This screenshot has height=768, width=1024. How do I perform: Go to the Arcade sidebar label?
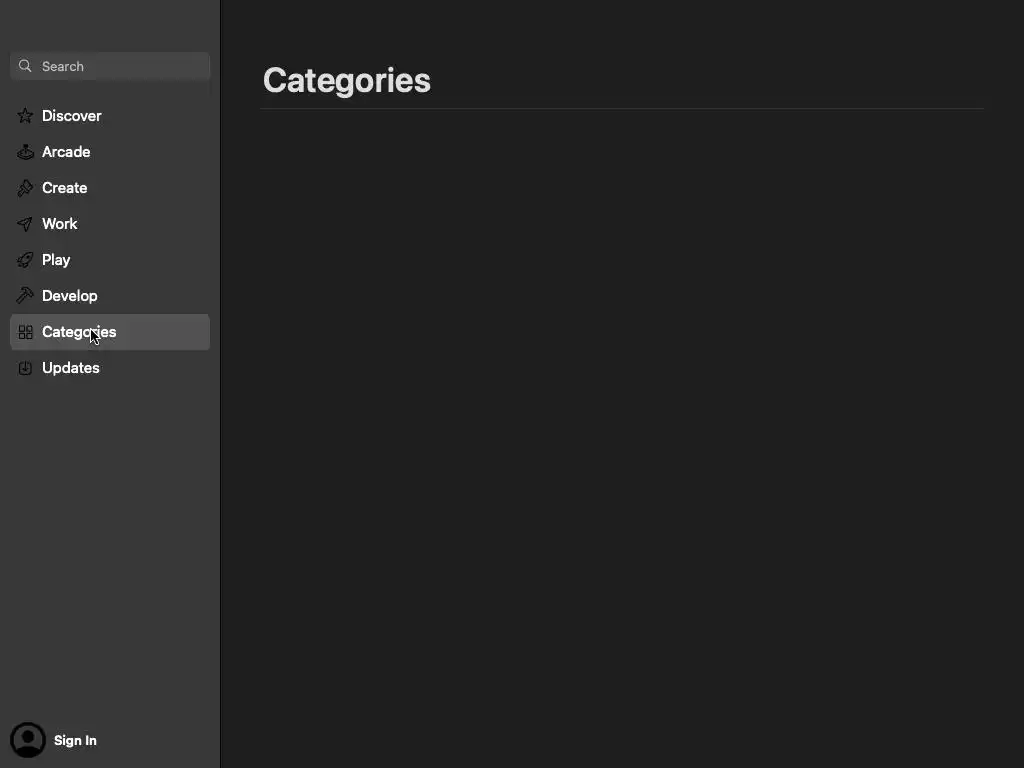[66, 152]
